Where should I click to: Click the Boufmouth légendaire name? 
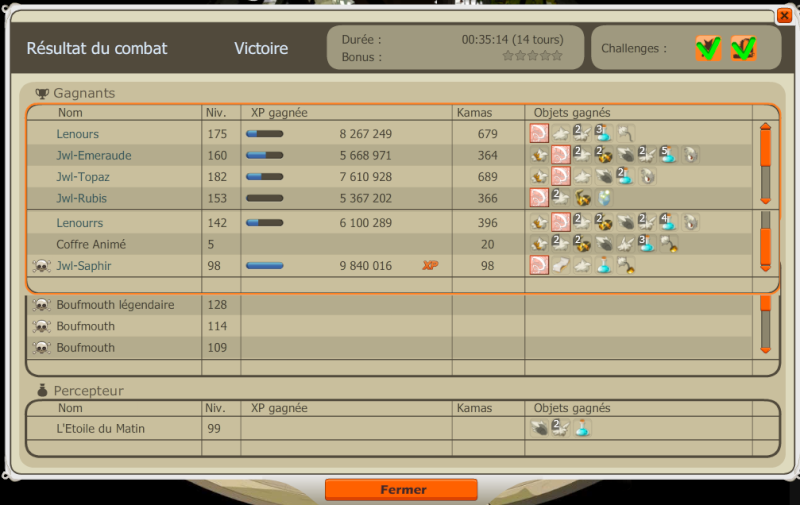pos(115,305)
